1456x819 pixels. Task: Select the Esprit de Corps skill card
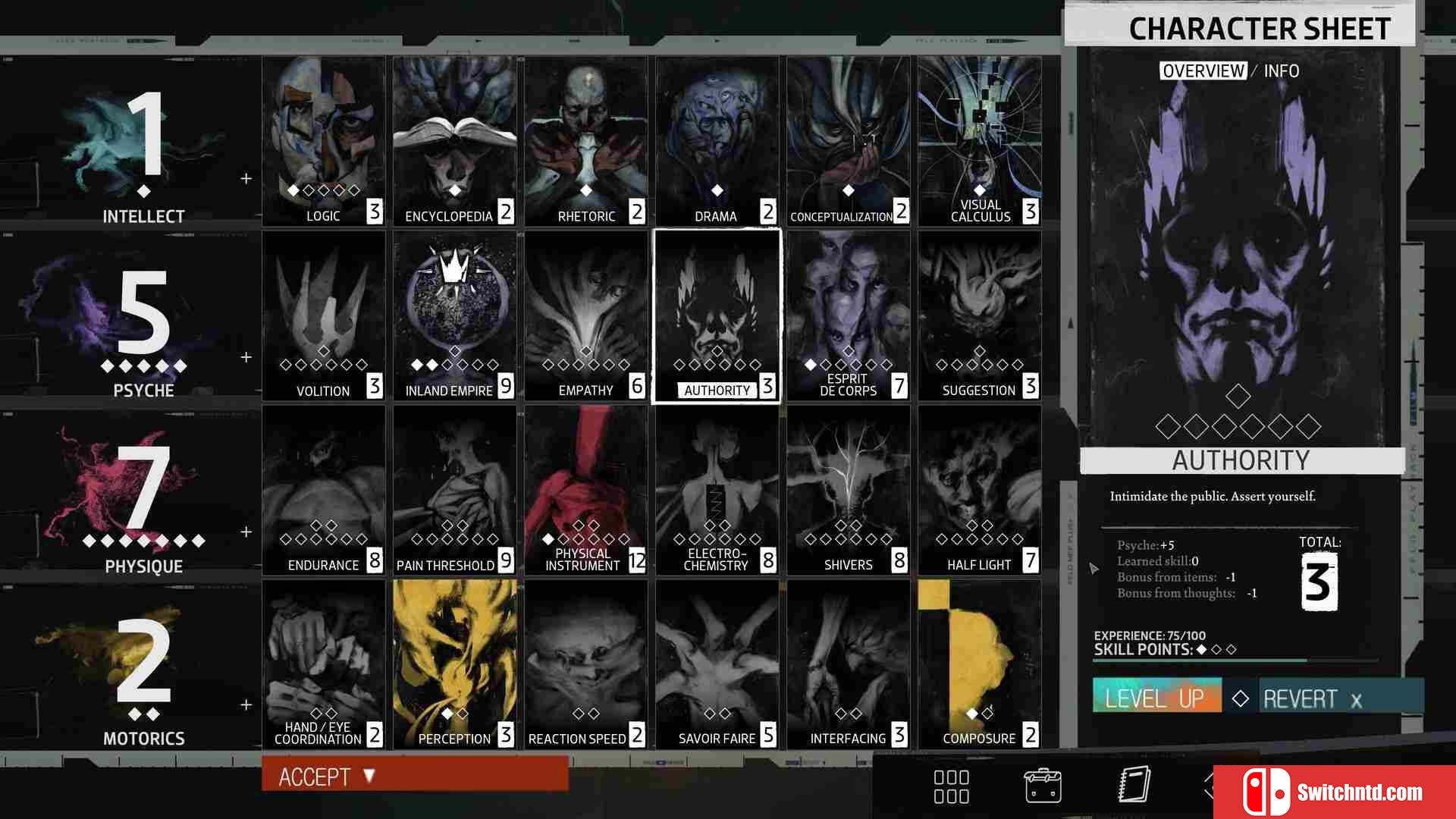click(x=849, y=315)
